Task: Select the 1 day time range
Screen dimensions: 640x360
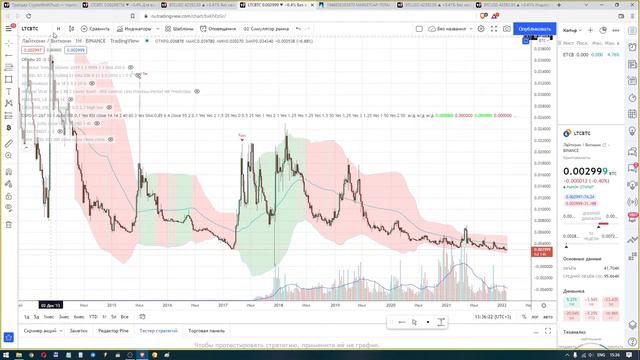Action: (x=27, y=317)
